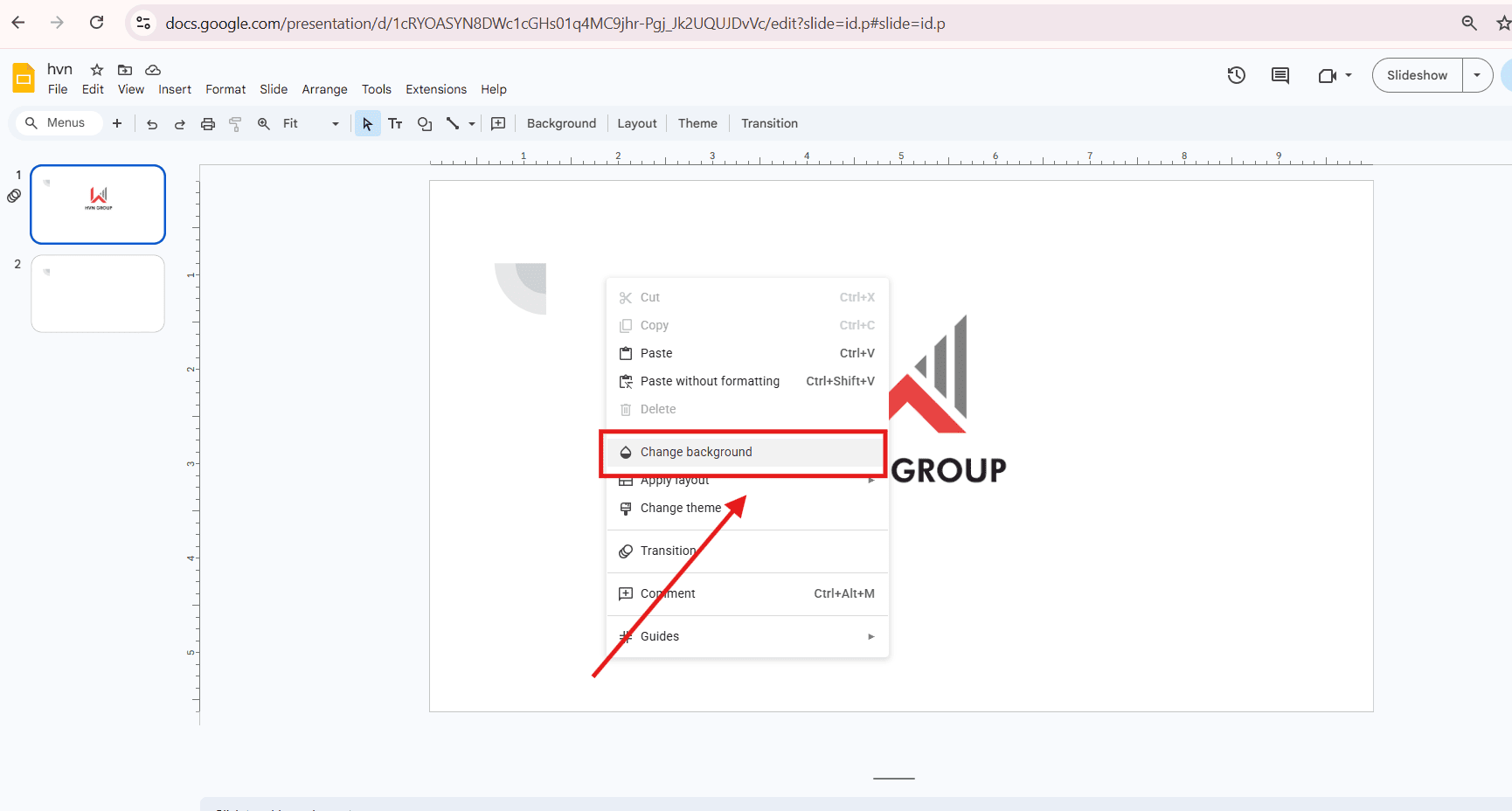
Task: Click the browser forward arrow
Action: point(57,23)
